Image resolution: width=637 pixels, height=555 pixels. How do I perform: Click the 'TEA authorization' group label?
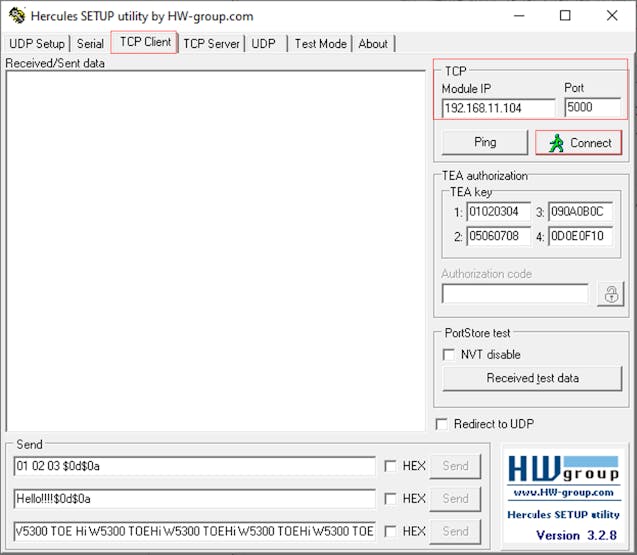coord(485,176)
